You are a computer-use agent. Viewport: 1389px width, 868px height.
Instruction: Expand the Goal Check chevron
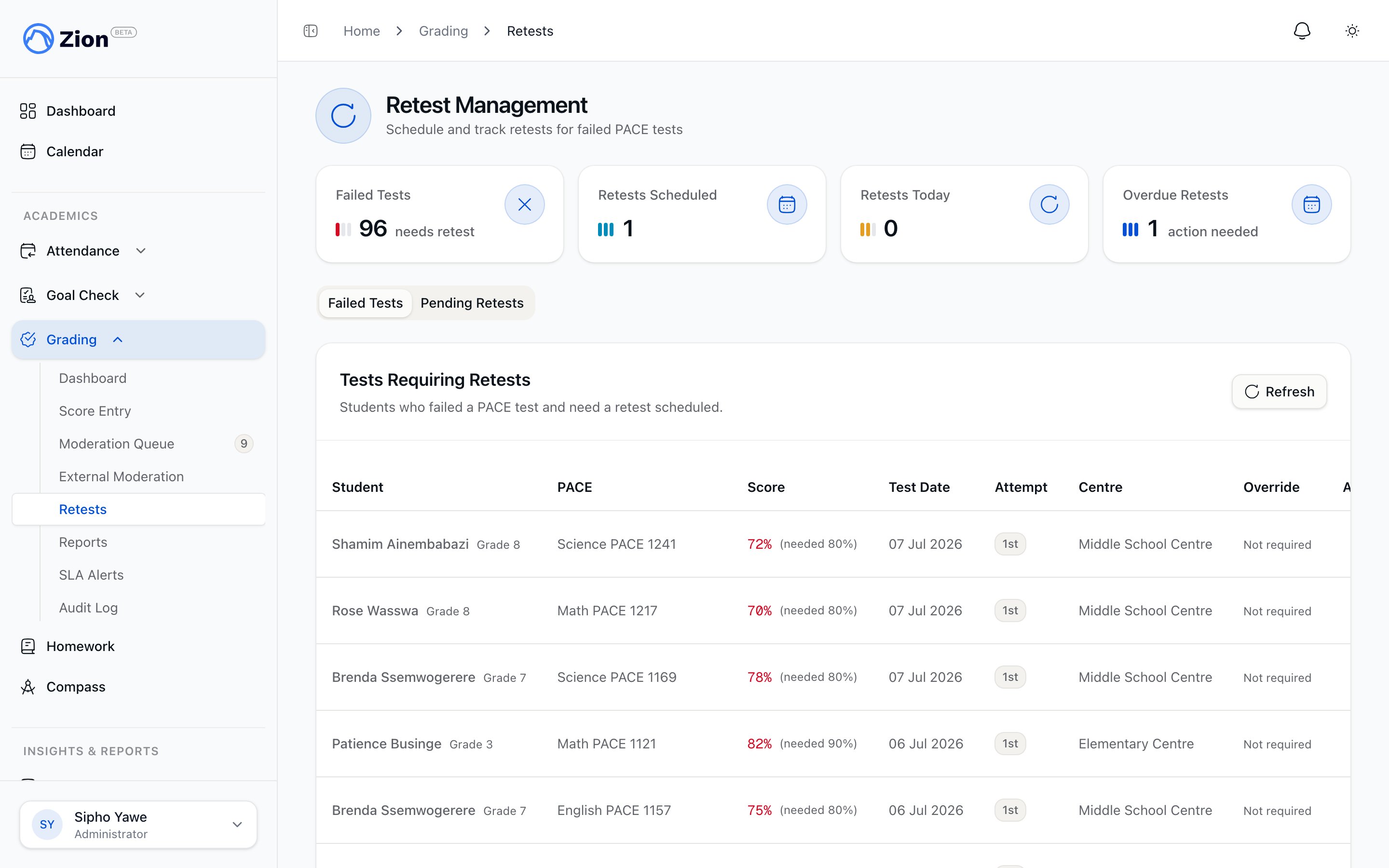click(139, 295)
